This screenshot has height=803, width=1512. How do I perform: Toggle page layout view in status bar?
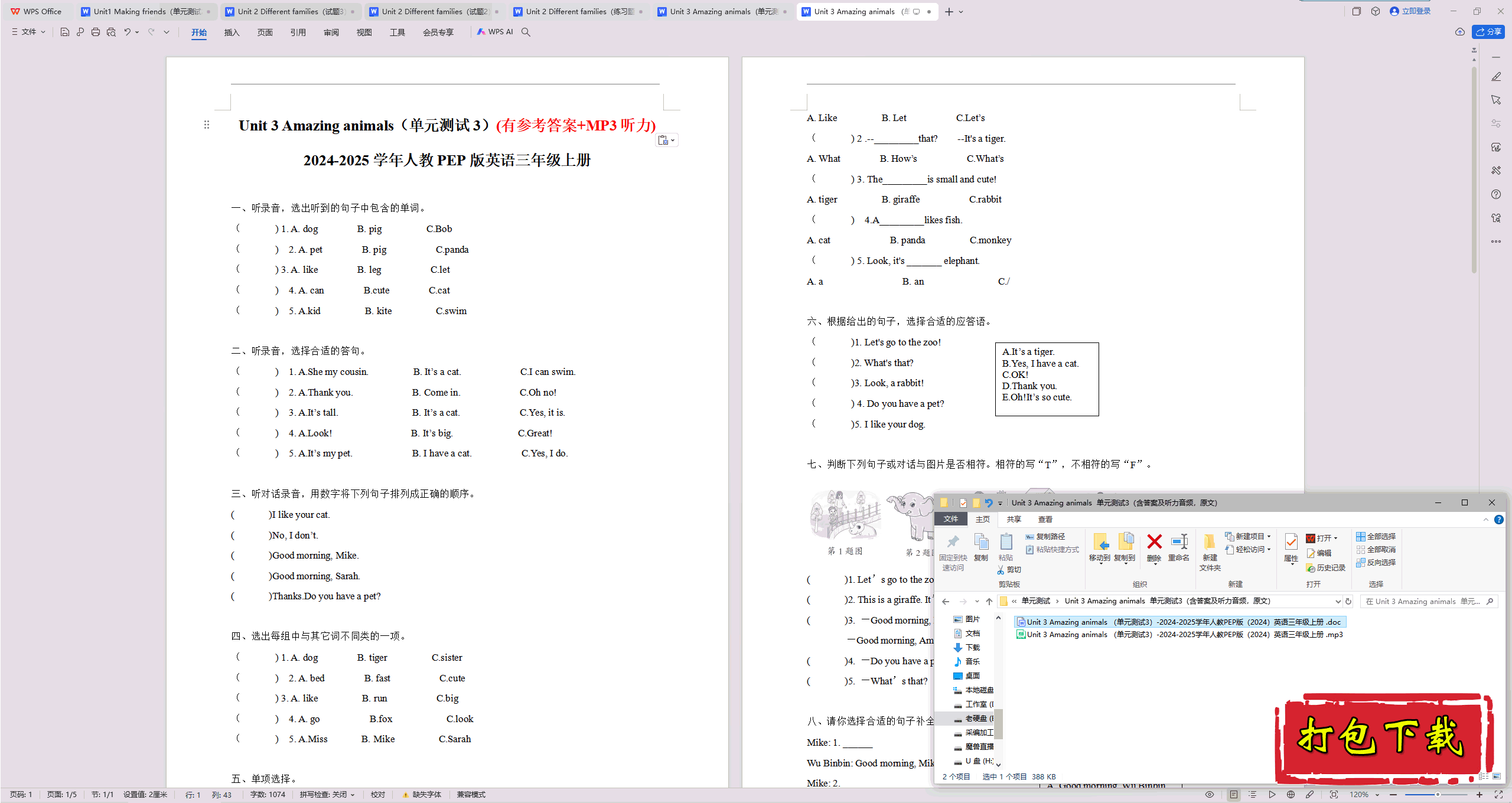(1234, 795)
